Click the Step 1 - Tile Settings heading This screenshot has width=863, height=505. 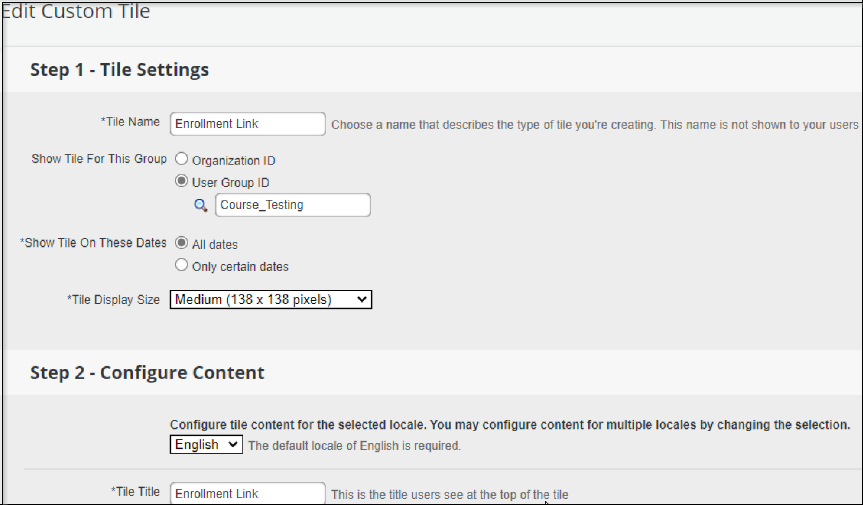119,70
